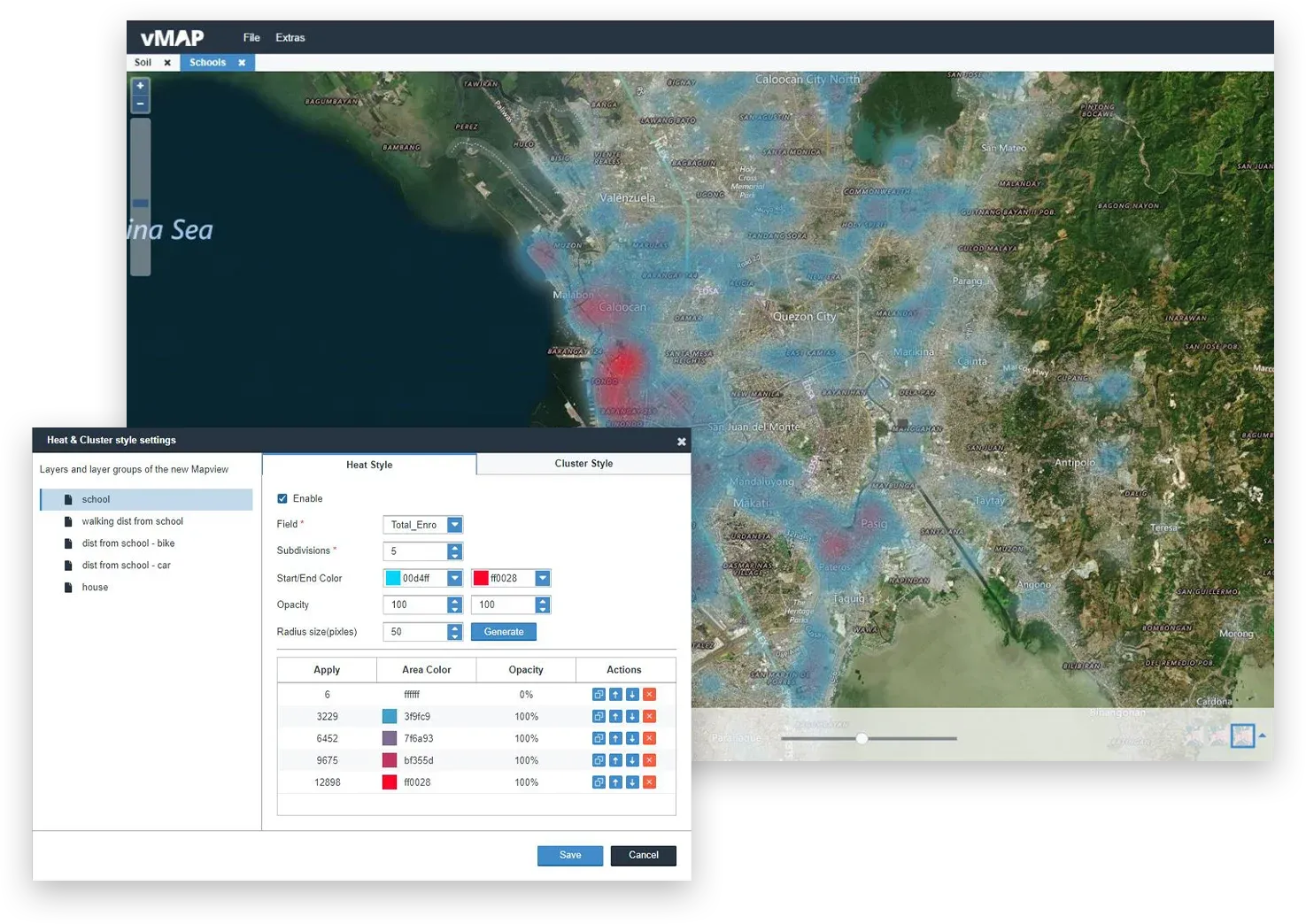Delete the 9675 bf355d row
The width and height of the screenshot is (1306, 924).
click(x=649, y=760)
